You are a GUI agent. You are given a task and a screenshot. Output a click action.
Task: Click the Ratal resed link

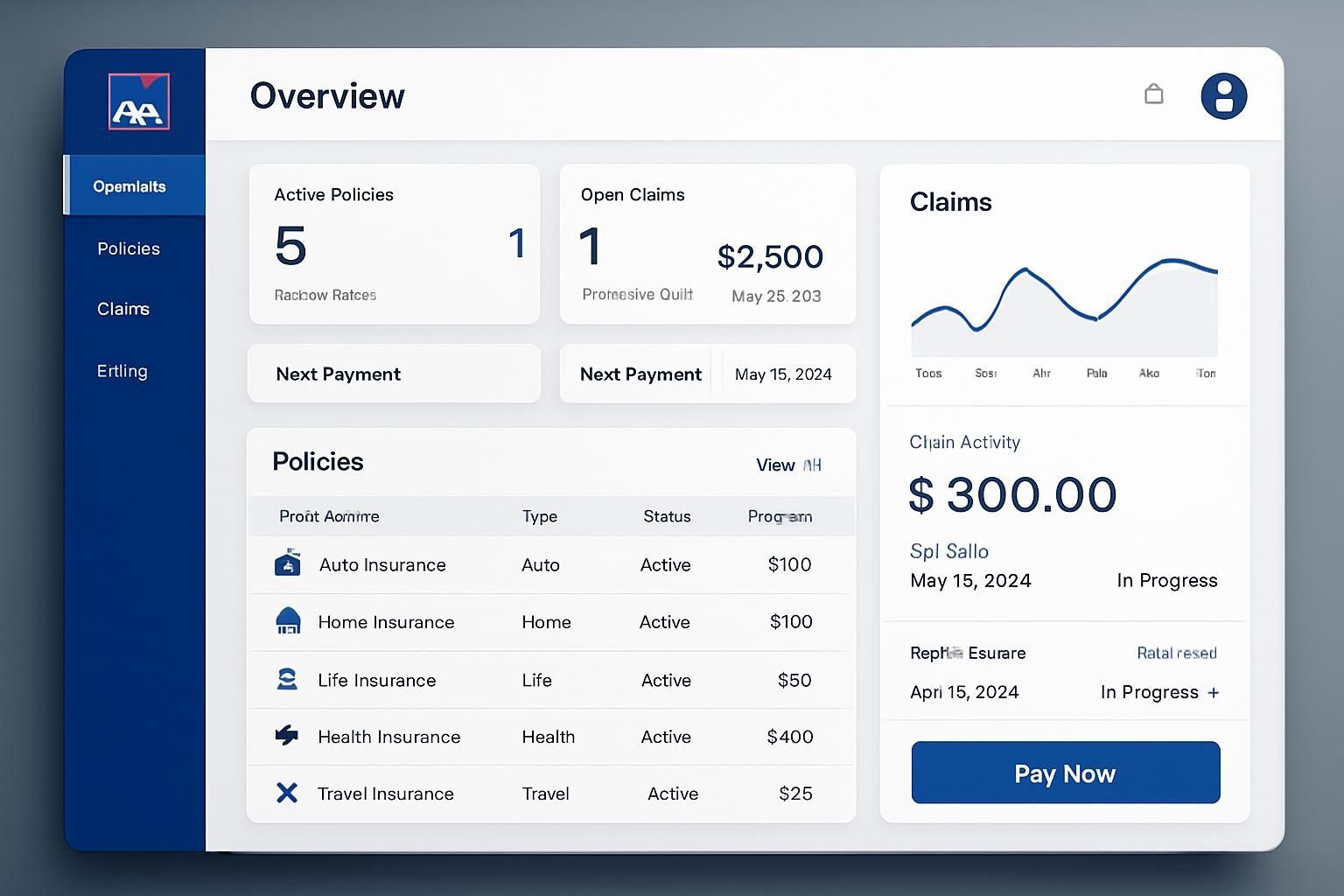[1176, 653]
